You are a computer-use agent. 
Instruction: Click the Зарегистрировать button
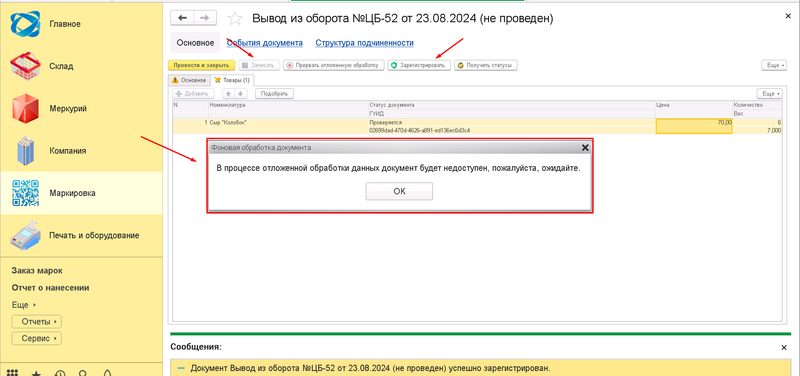419,65
